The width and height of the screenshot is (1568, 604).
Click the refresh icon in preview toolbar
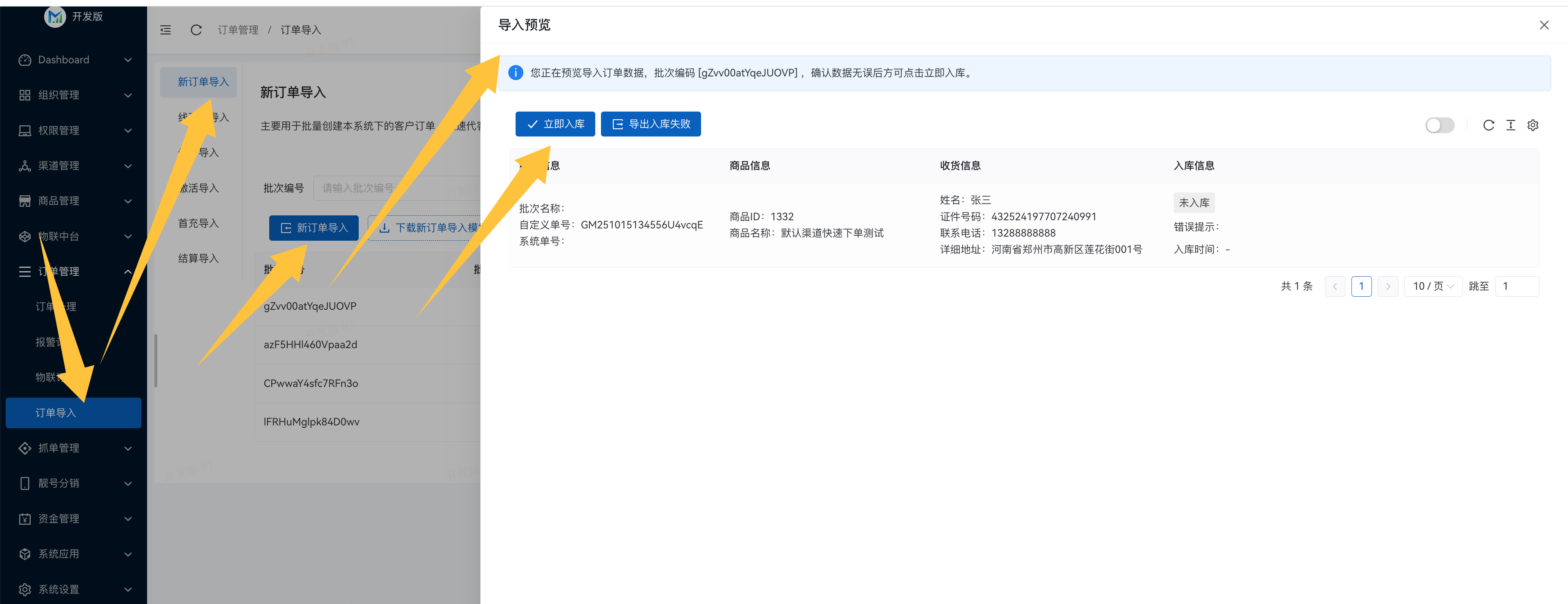tap(1488, 125)
